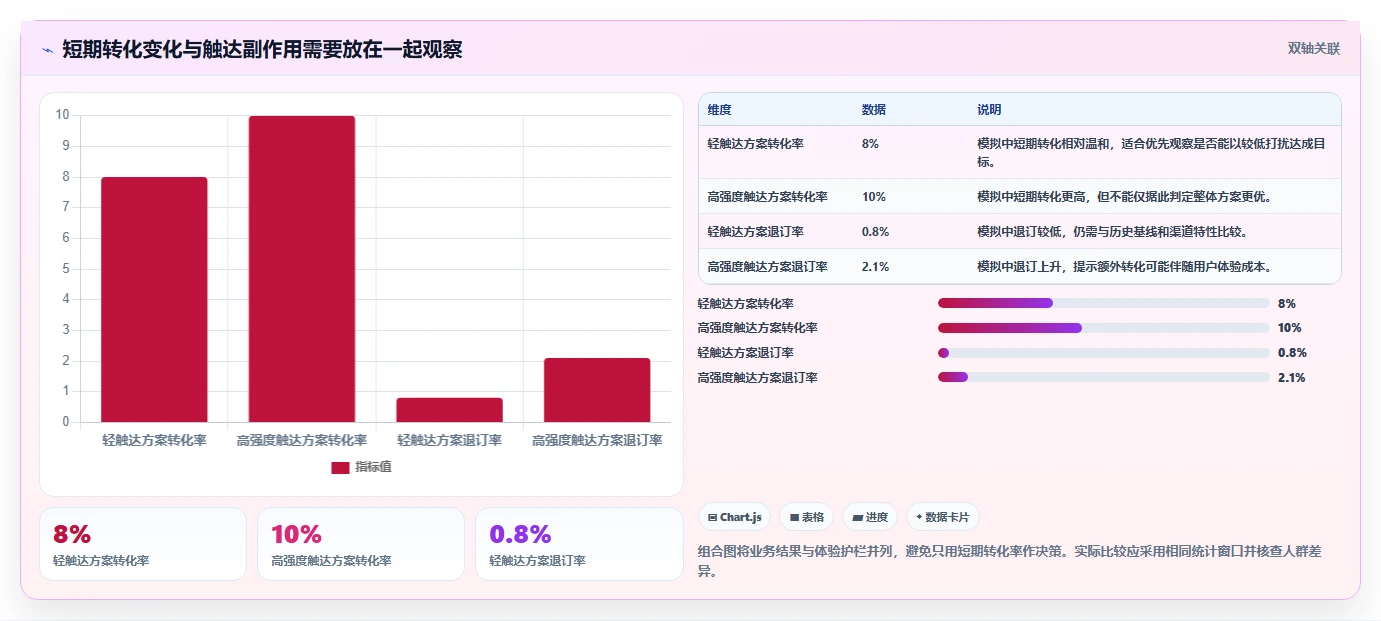Click x-axis label 高强度触达方案退订率 below the chart
Screen dimensions: 1381x621
(597, 440)
